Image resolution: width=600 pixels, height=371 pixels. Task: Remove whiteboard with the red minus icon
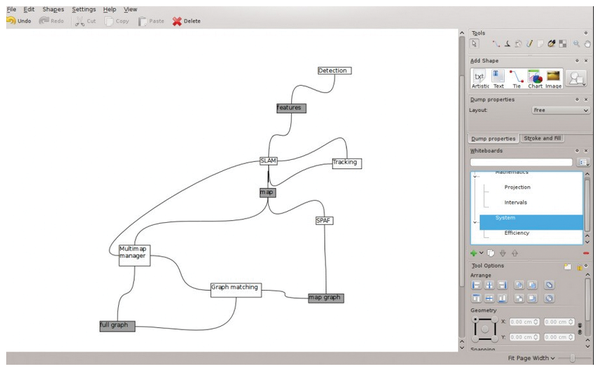click(x=586, y=253)
